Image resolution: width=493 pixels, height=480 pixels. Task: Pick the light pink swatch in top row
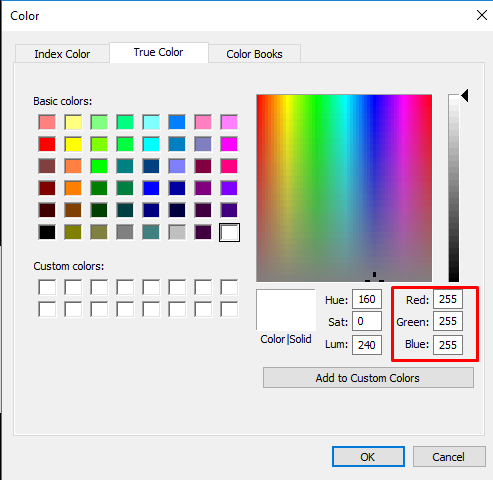203,122
